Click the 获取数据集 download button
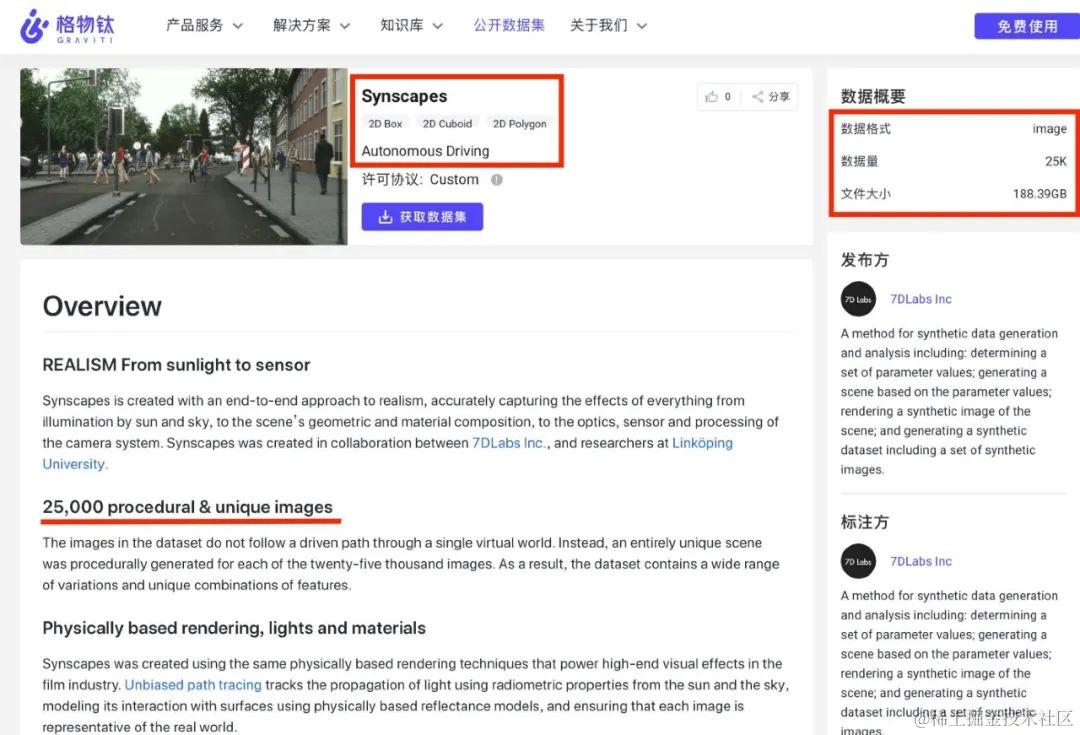 (x=422, y=217)
